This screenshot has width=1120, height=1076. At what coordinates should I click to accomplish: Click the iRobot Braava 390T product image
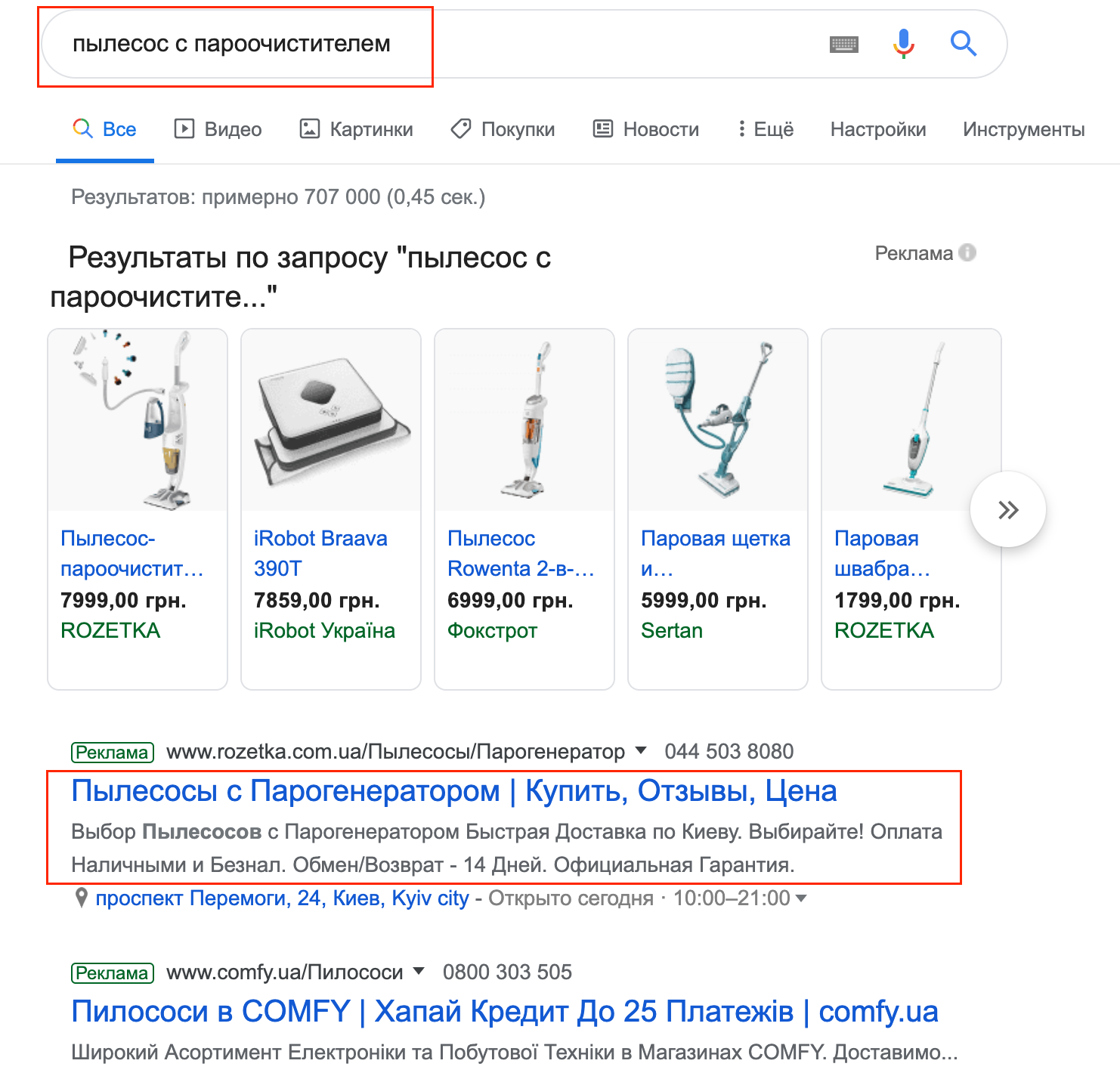pyautogui.click(x=331, y=421)
